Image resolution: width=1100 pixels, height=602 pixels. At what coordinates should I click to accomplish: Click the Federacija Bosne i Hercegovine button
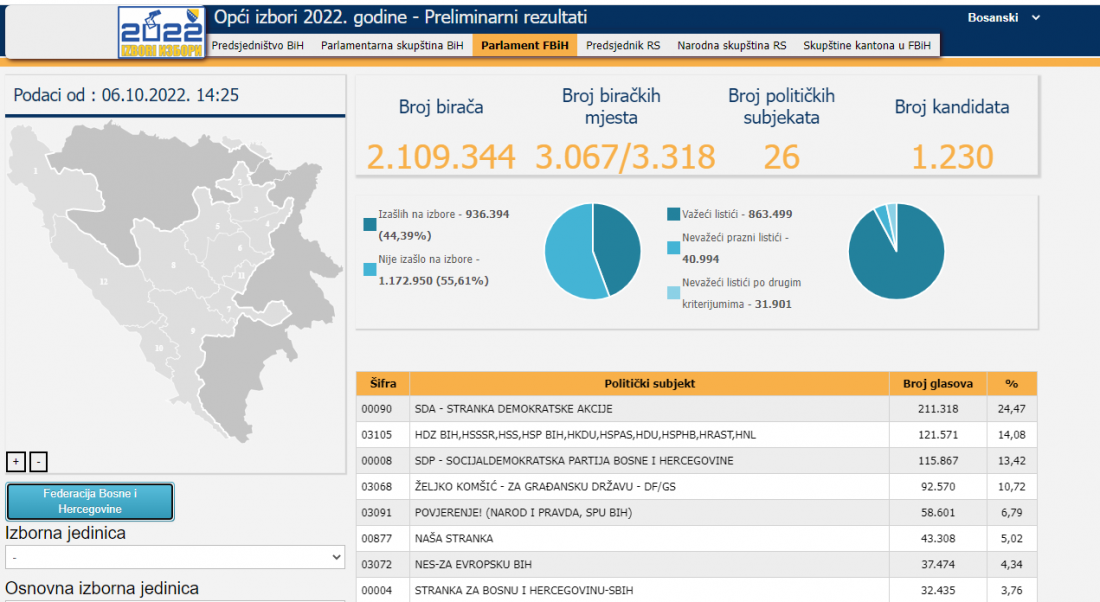[x=89, y=501]
